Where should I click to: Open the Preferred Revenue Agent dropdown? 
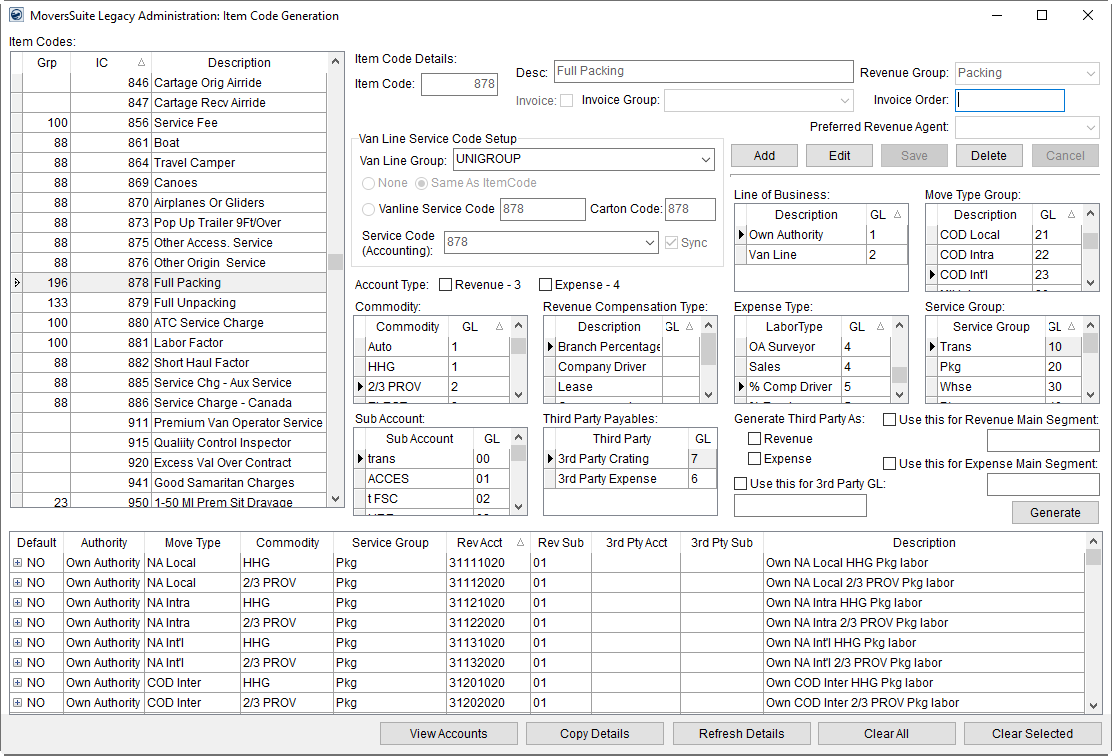[1089, 127]
